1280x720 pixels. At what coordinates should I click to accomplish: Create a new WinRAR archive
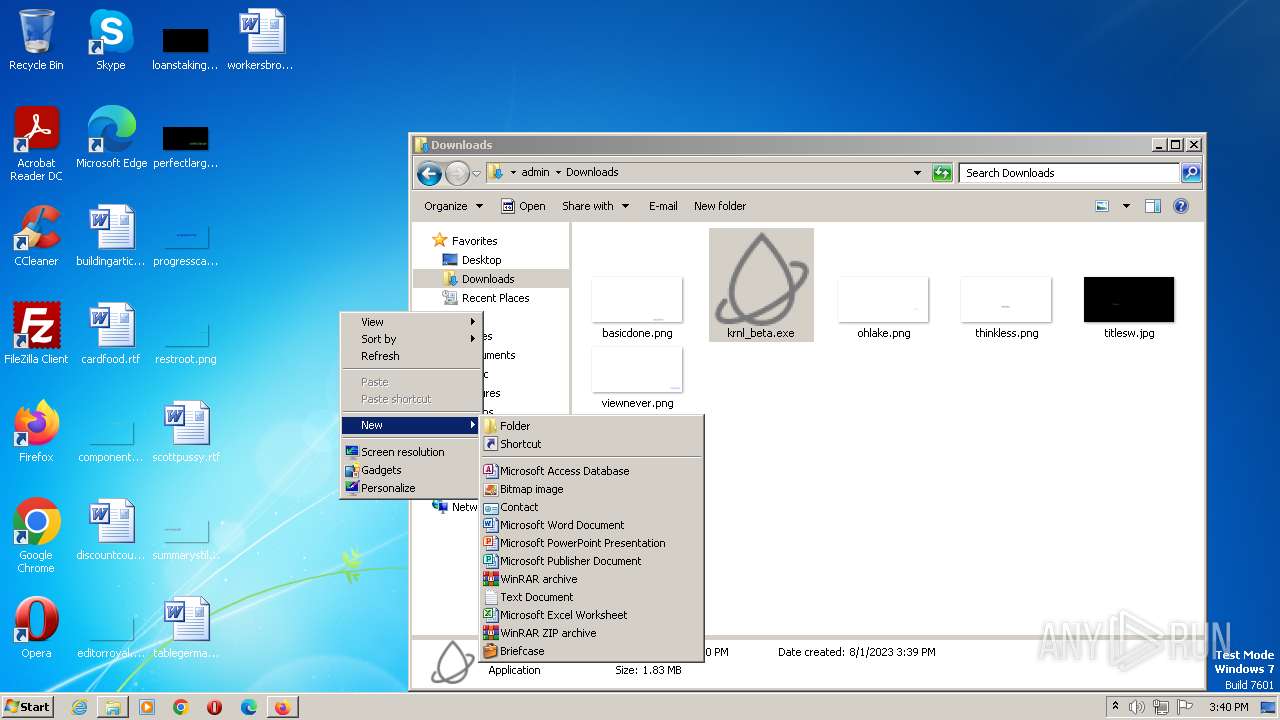tap(592, 579)
